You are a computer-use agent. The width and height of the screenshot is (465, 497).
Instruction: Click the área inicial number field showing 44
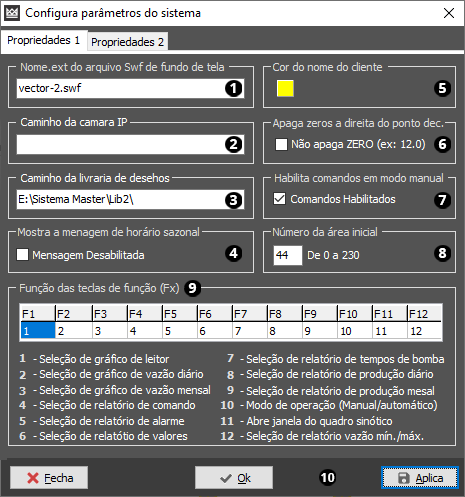pos(288,255)
